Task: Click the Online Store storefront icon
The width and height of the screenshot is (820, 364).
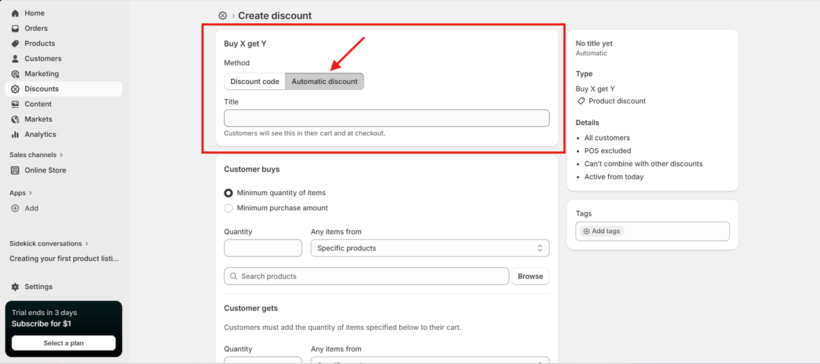Action: point(15,170)
